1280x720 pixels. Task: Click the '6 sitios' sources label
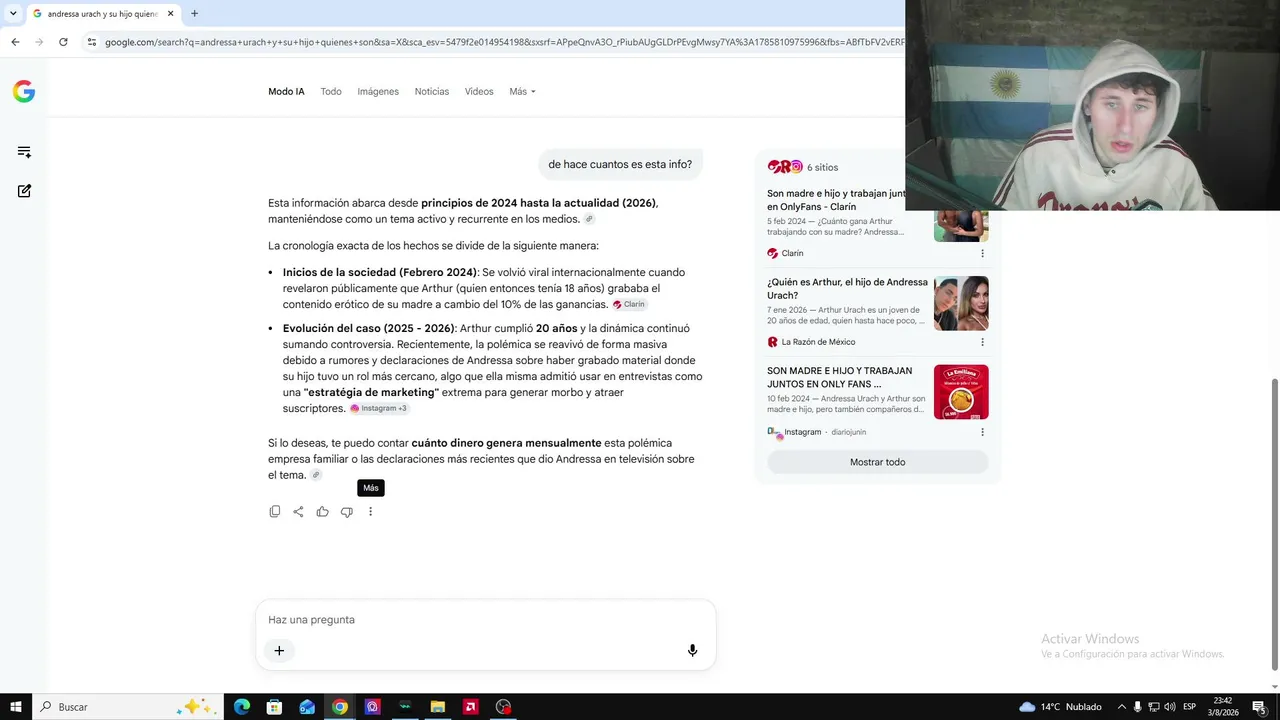click(x=822, y=167)
